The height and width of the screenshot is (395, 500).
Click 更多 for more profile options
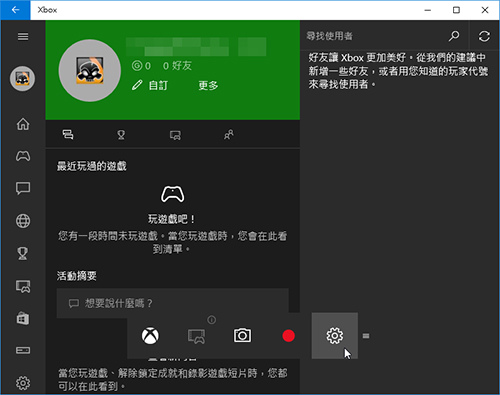coord(208,85)
